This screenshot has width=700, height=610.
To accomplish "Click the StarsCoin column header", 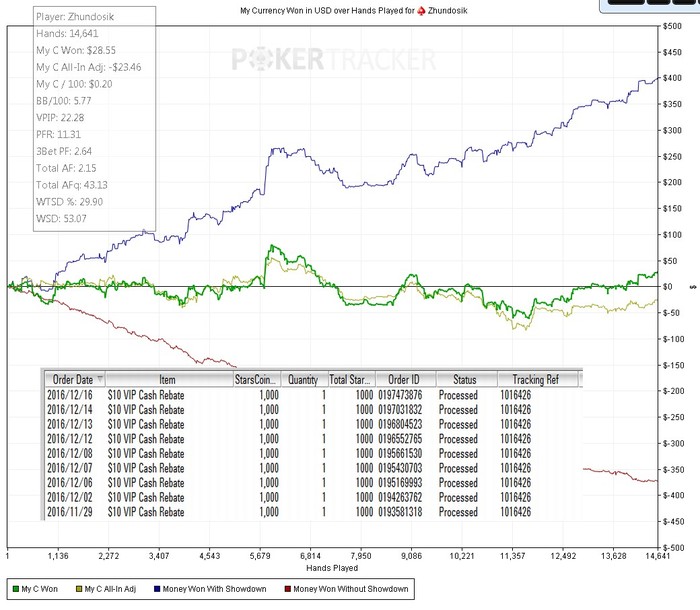I will coord(257,380).
